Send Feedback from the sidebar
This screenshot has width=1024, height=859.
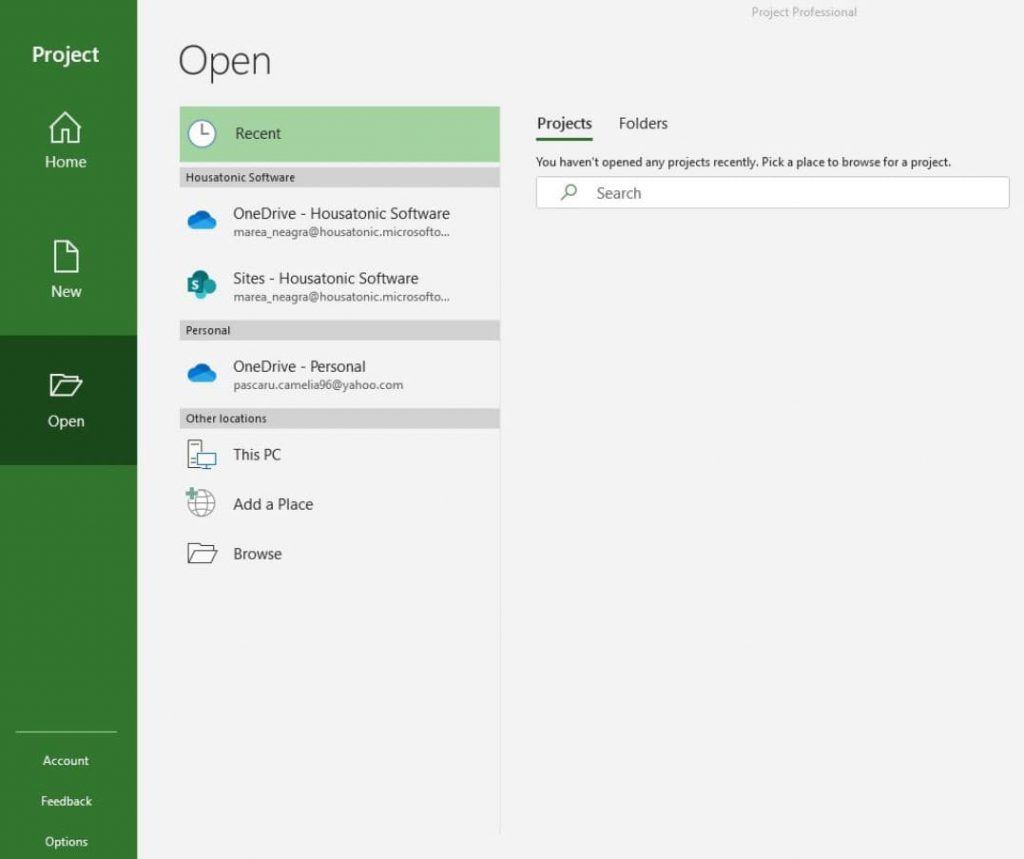[65, 800]
